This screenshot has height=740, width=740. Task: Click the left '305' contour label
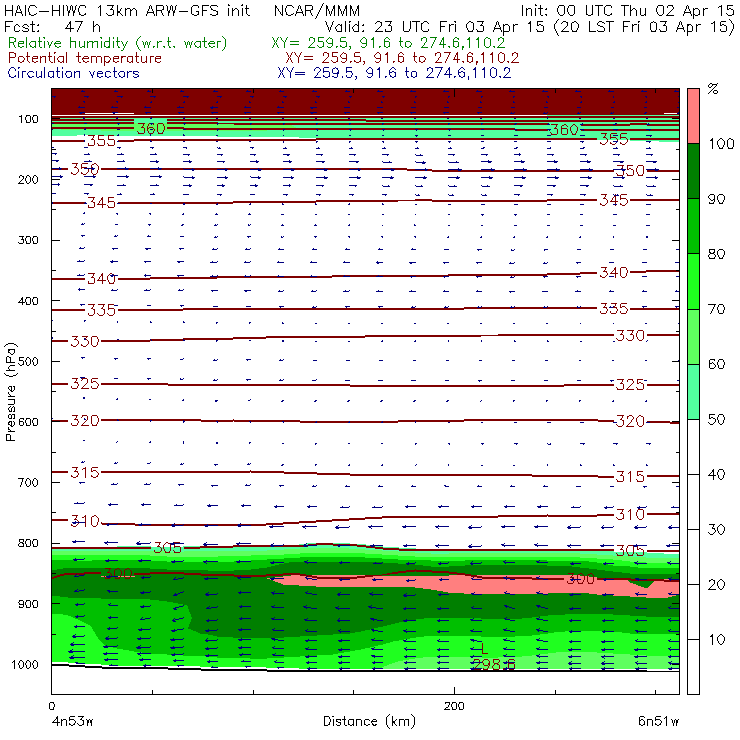168,547
